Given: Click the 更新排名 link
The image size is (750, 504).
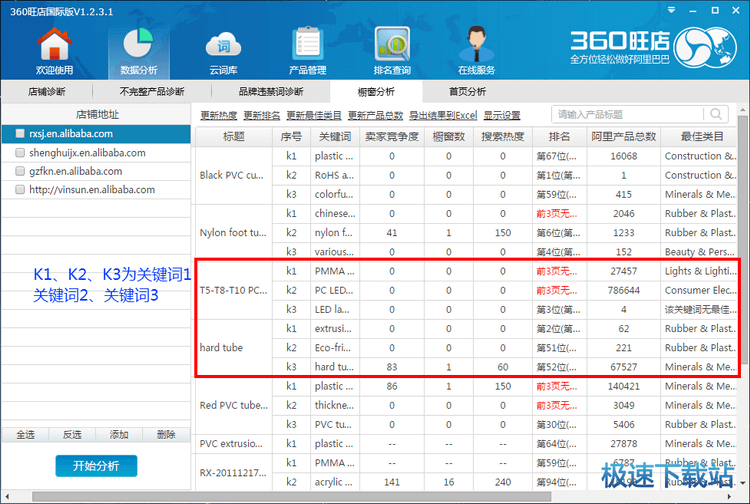Looking at the screenshot, I should tap(262, 115).
